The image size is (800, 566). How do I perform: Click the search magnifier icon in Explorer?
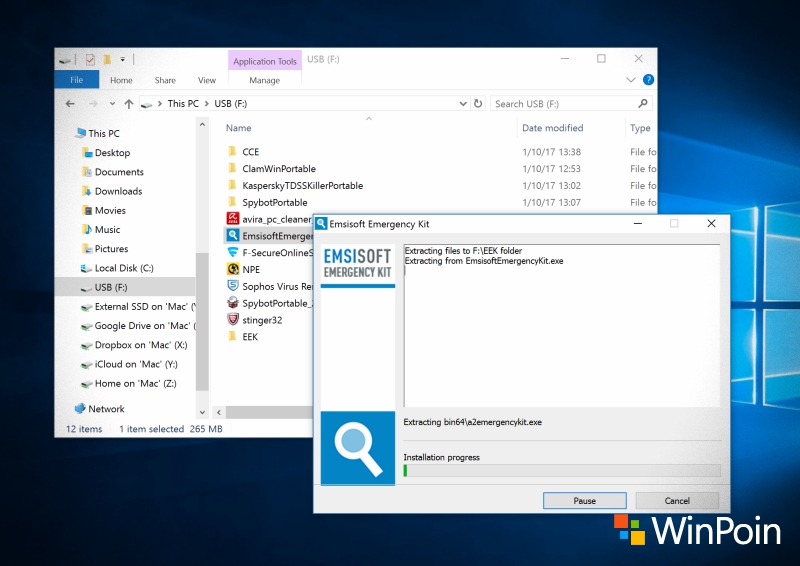(x=643, y=104)
